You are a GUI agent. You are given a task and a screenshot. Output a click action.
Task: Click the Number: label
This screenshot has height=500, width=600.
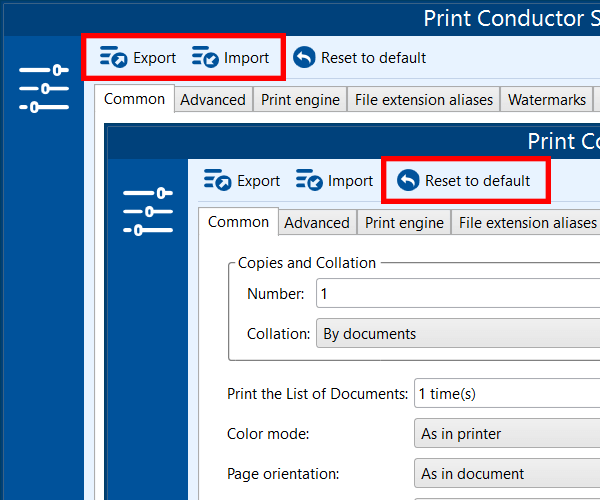point(276,294)
